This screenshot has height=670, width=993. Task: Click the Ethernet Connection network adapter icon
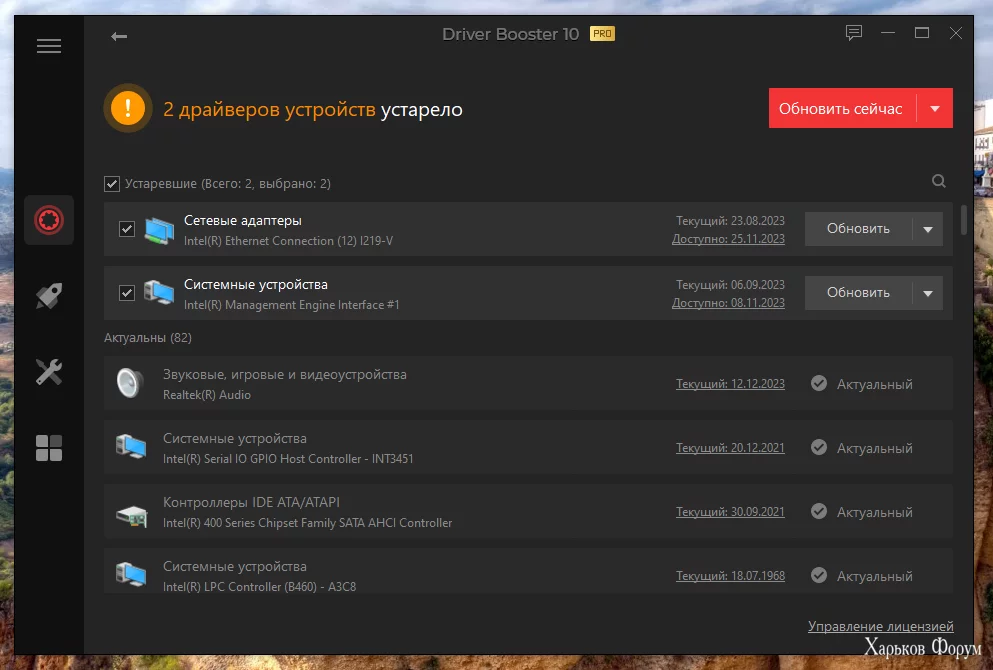(x=159, y=230)
